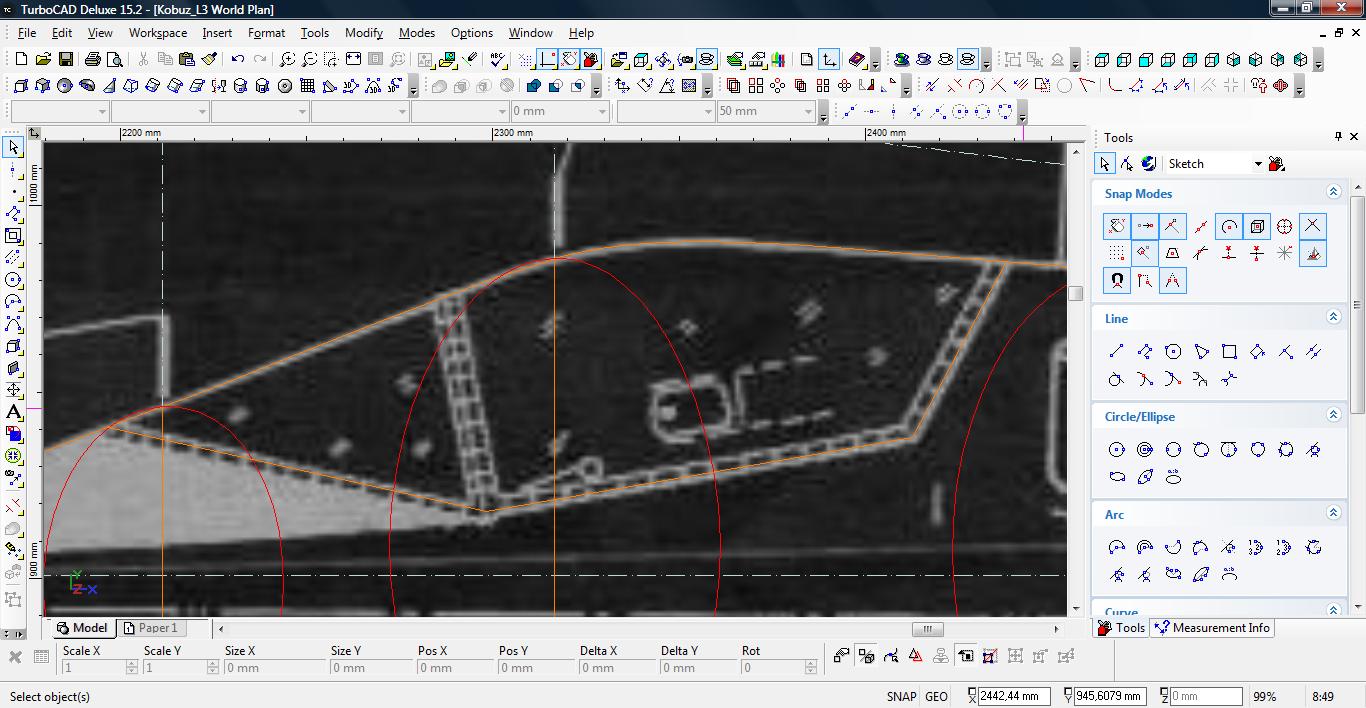
Task: Collapse the Snap Modes panel
Action: (x=1333, y=192)
